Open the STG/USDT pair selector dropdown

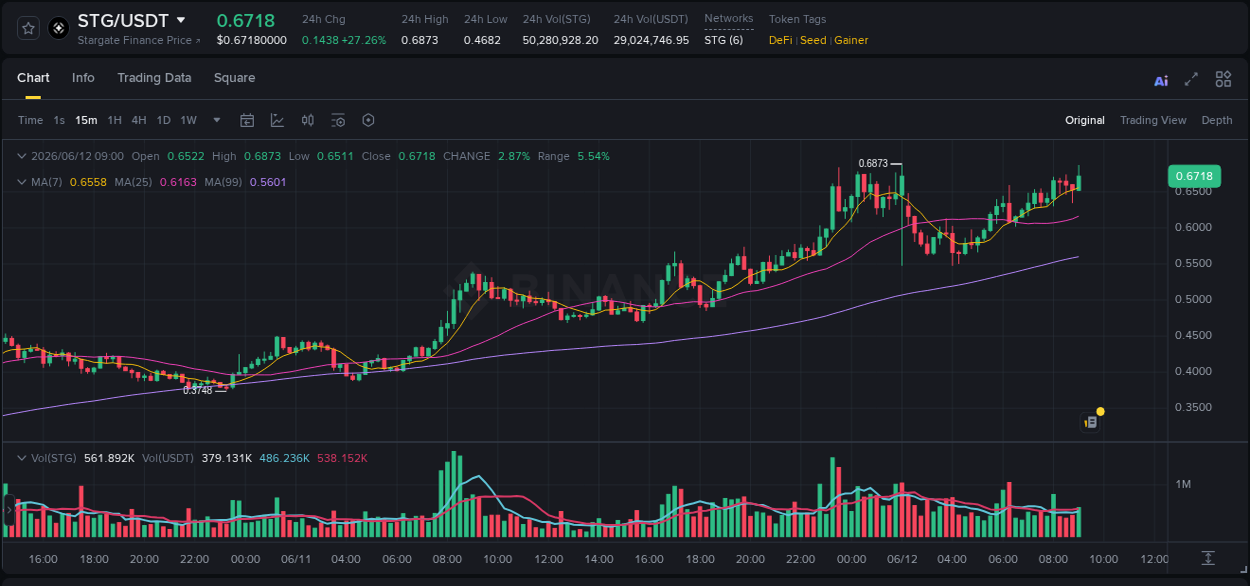pyautogui.click(x=181, y=20)
